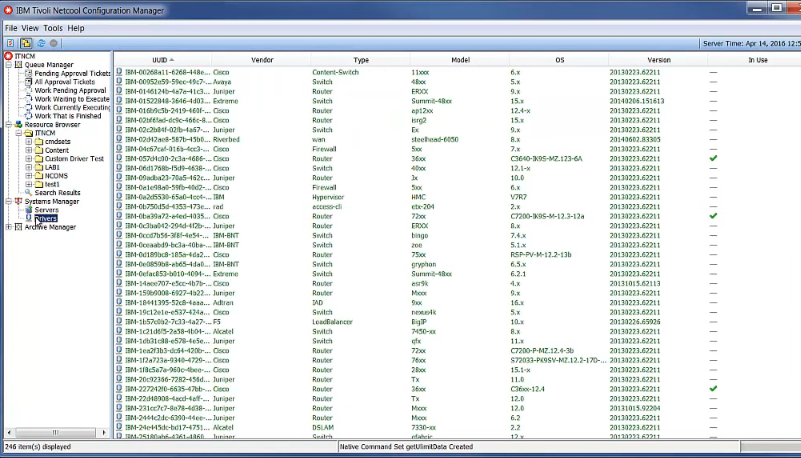Open the View menu
The image size is (801, 458).
[30, 28]
